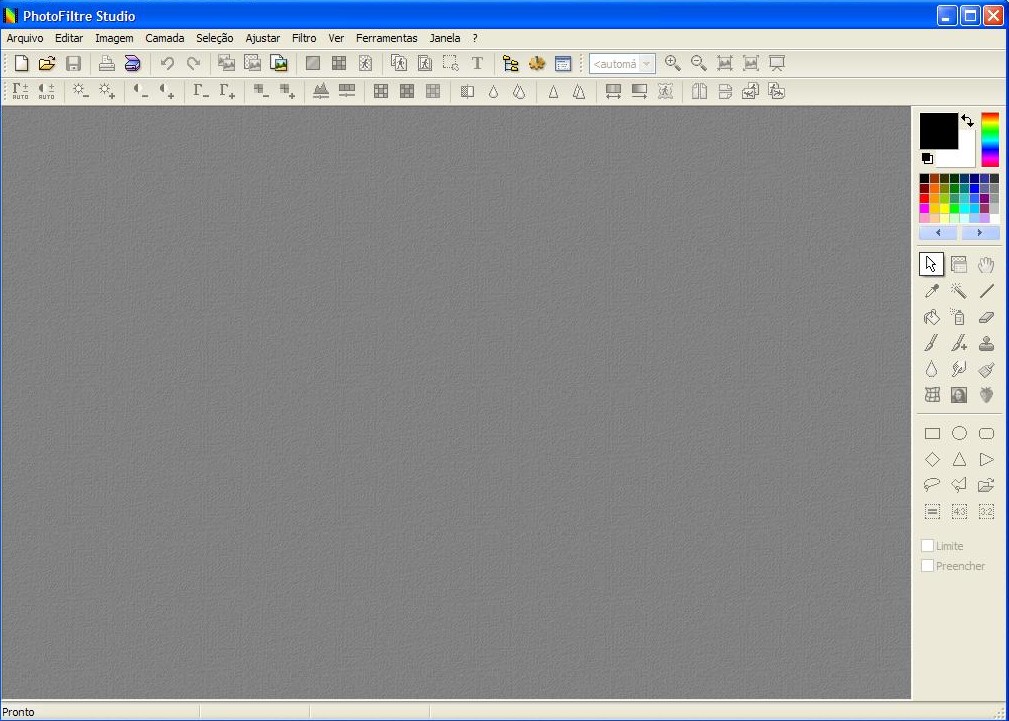This screenshot has width=1009, height=721.
Task: Select the triangle selection shape
Action: click(x=959, y=460)
